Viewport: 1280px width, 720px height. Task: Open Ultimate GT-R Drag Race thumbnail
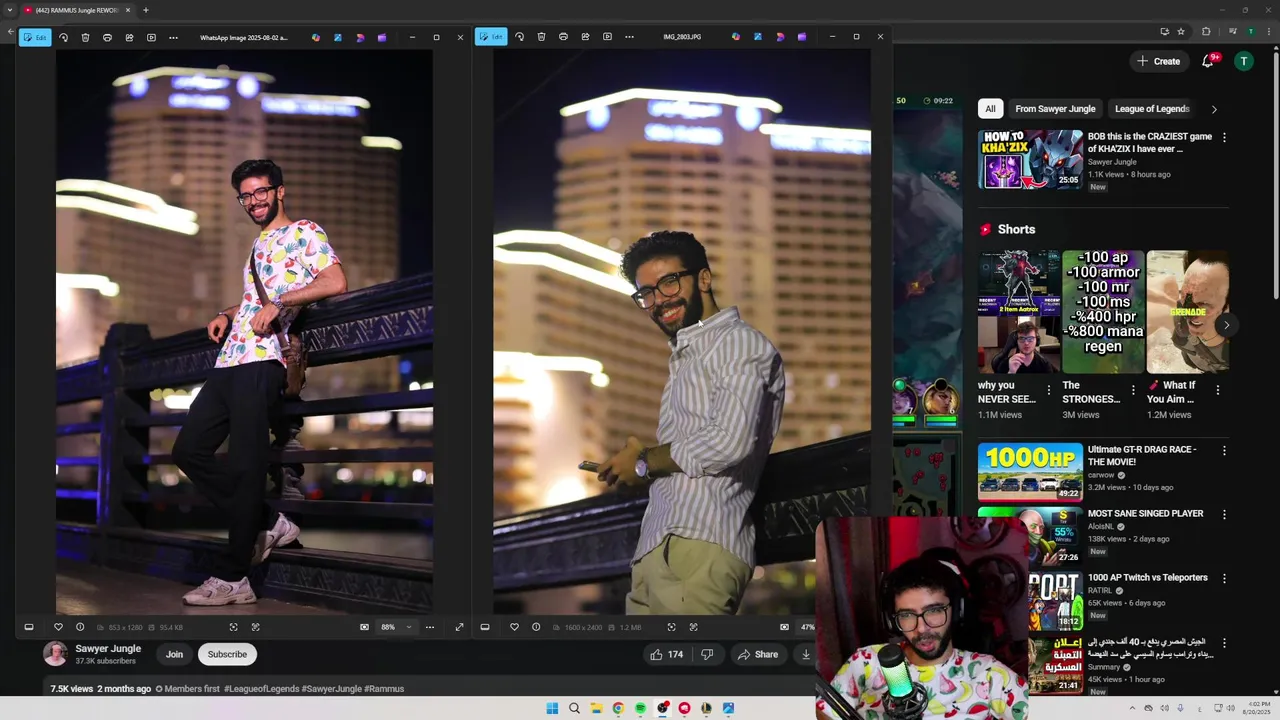1030,472
